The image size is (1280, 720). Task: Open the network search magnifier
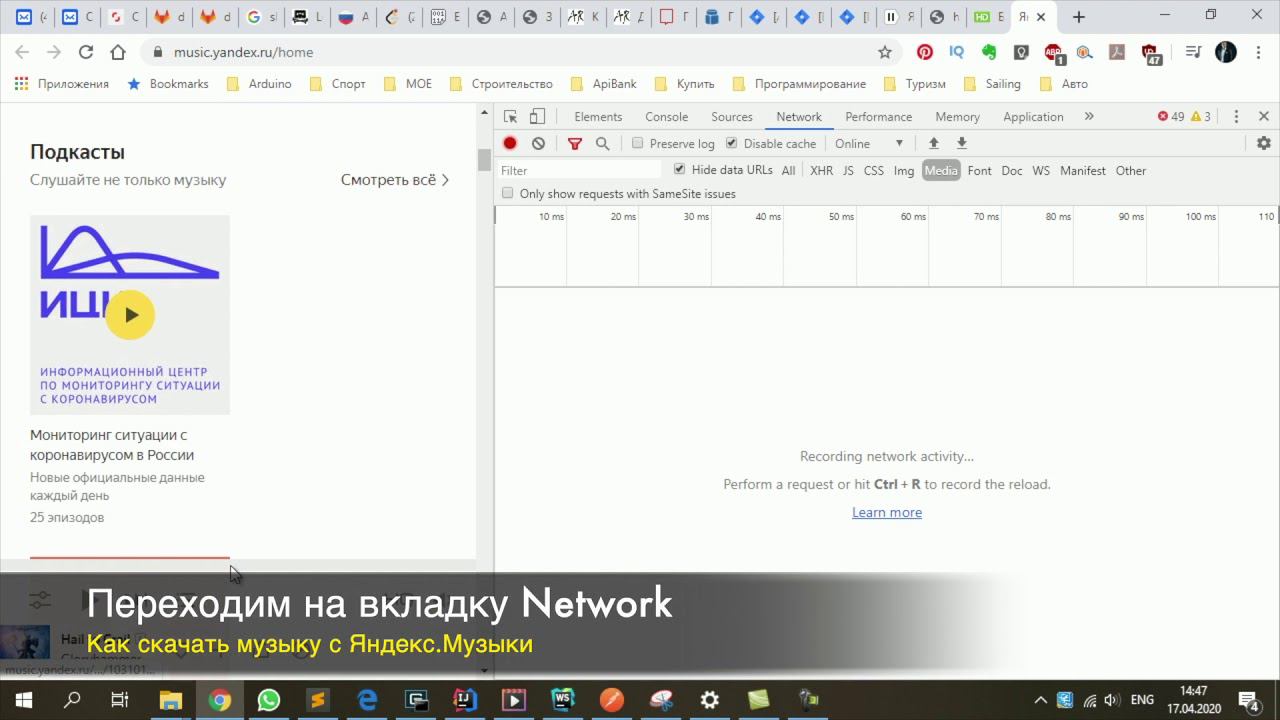point(603,143)
